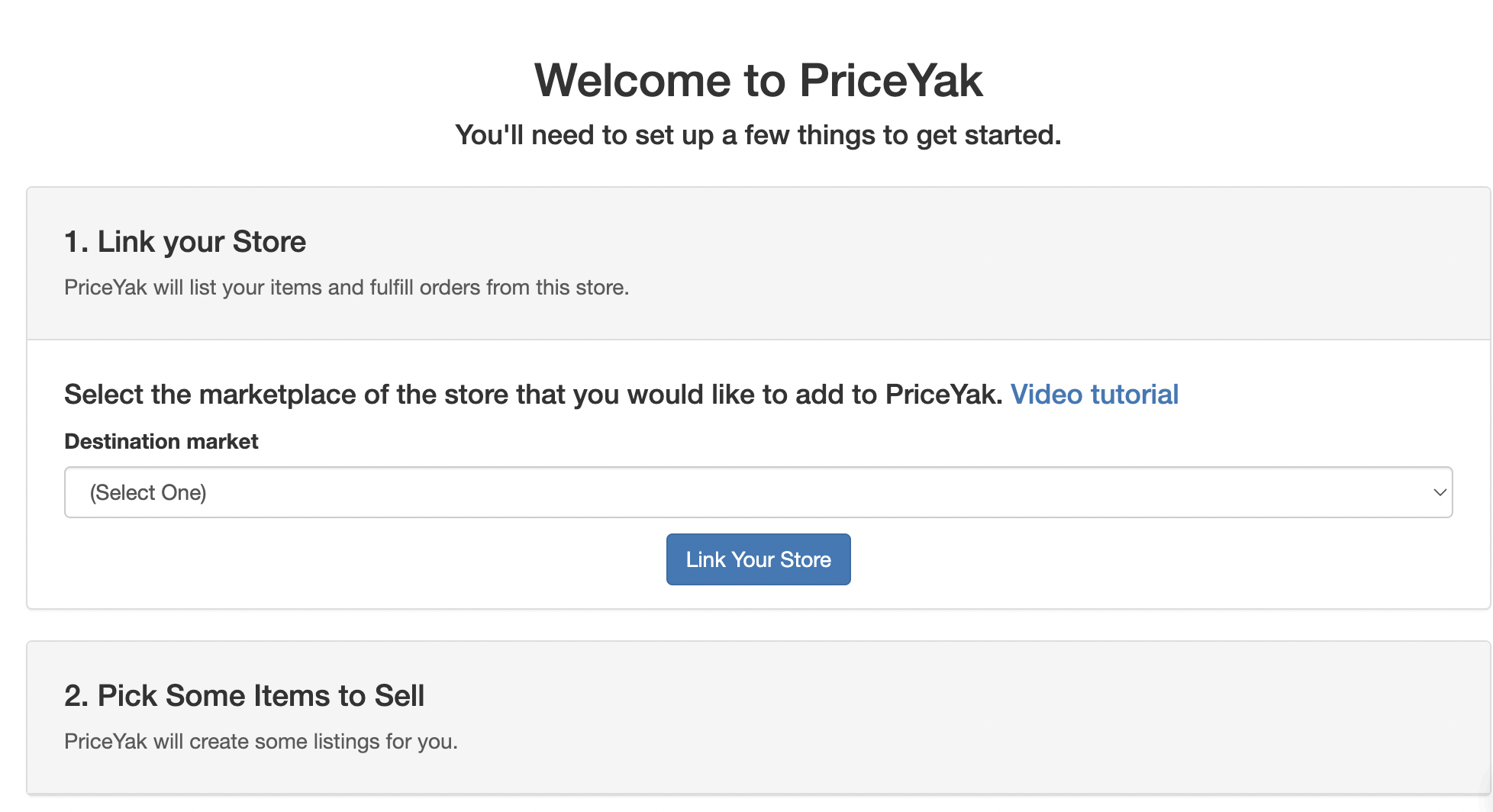
Task: Open the Destination market dropdown
Action: 758,492
